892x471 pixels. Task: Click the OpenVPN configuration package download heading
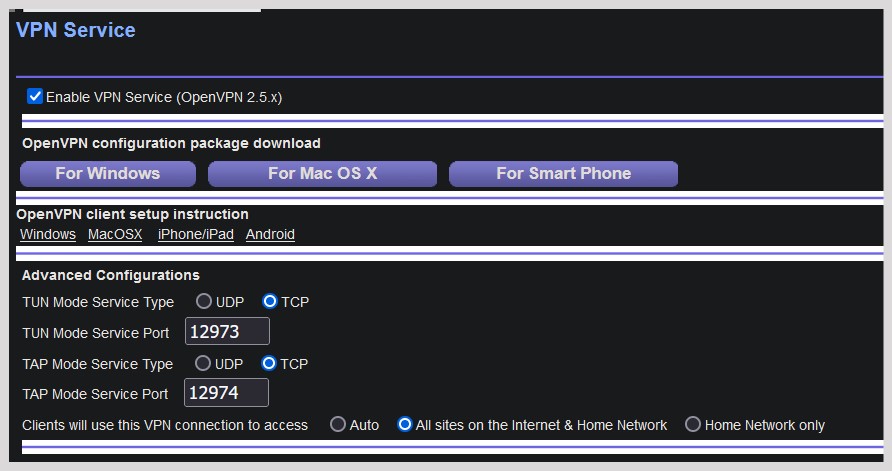coord(171,143)
